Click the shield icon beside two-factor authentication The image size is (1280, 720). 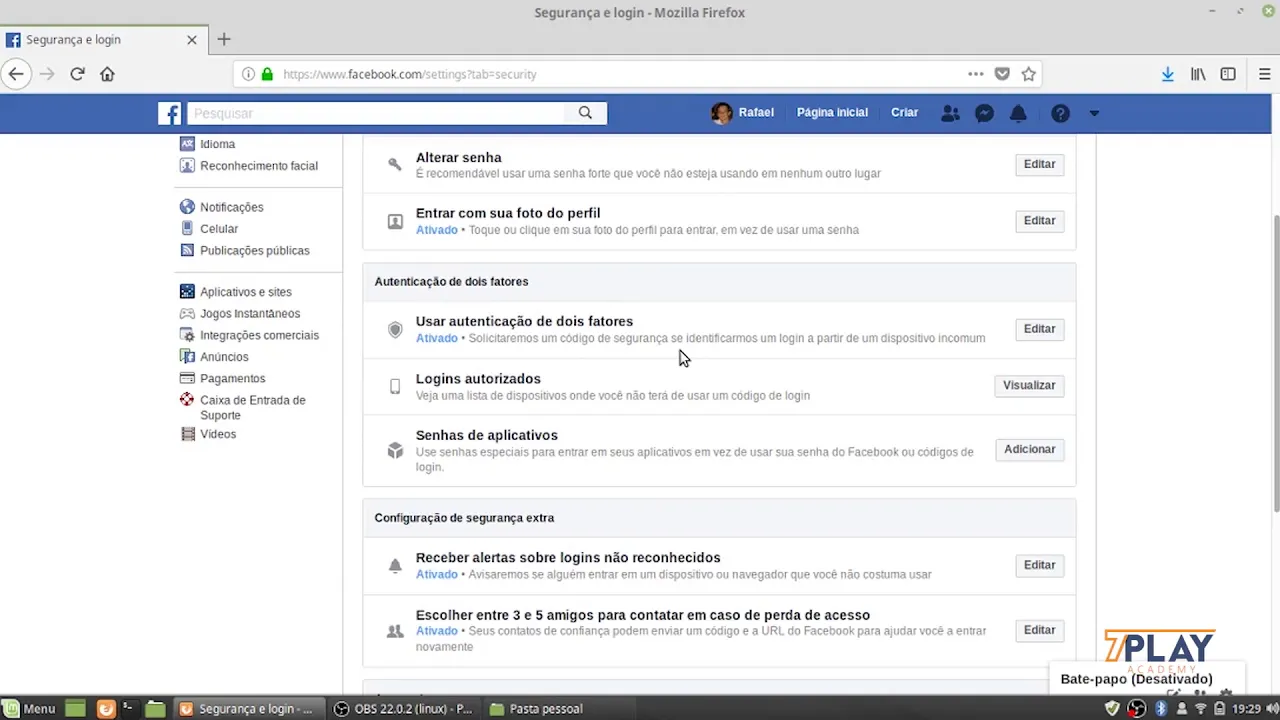pyautogui.click(x=395, y=329)
